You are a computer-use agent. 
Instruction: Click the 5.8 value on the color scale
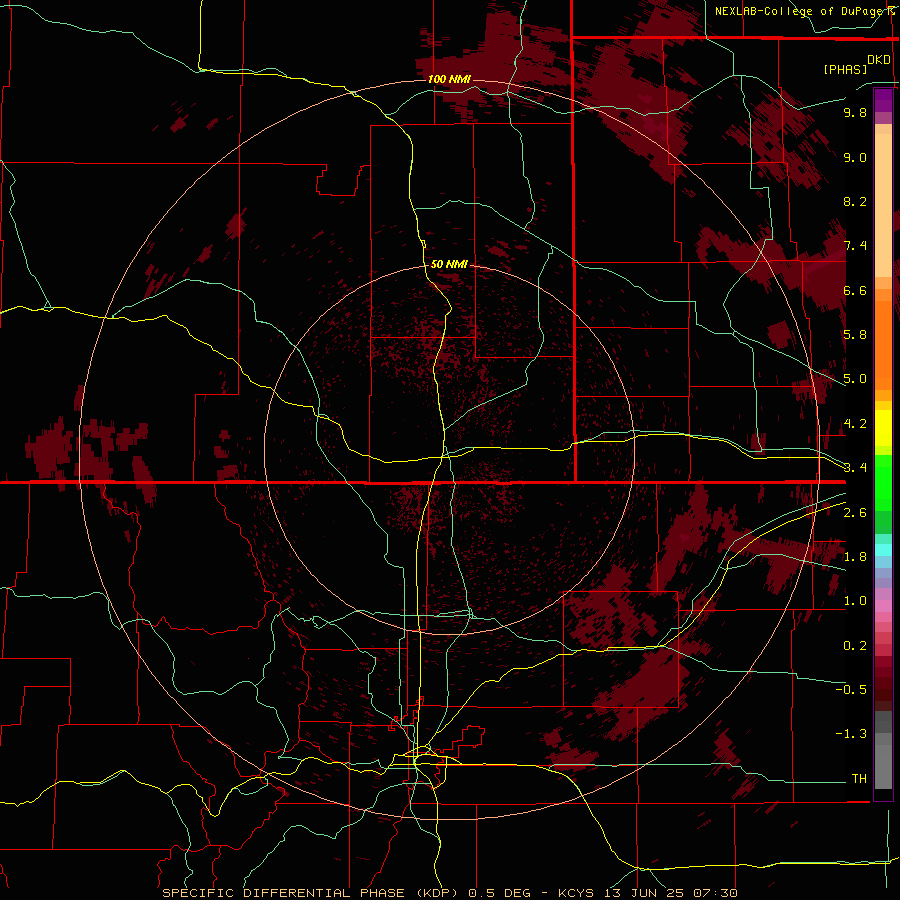855,335
